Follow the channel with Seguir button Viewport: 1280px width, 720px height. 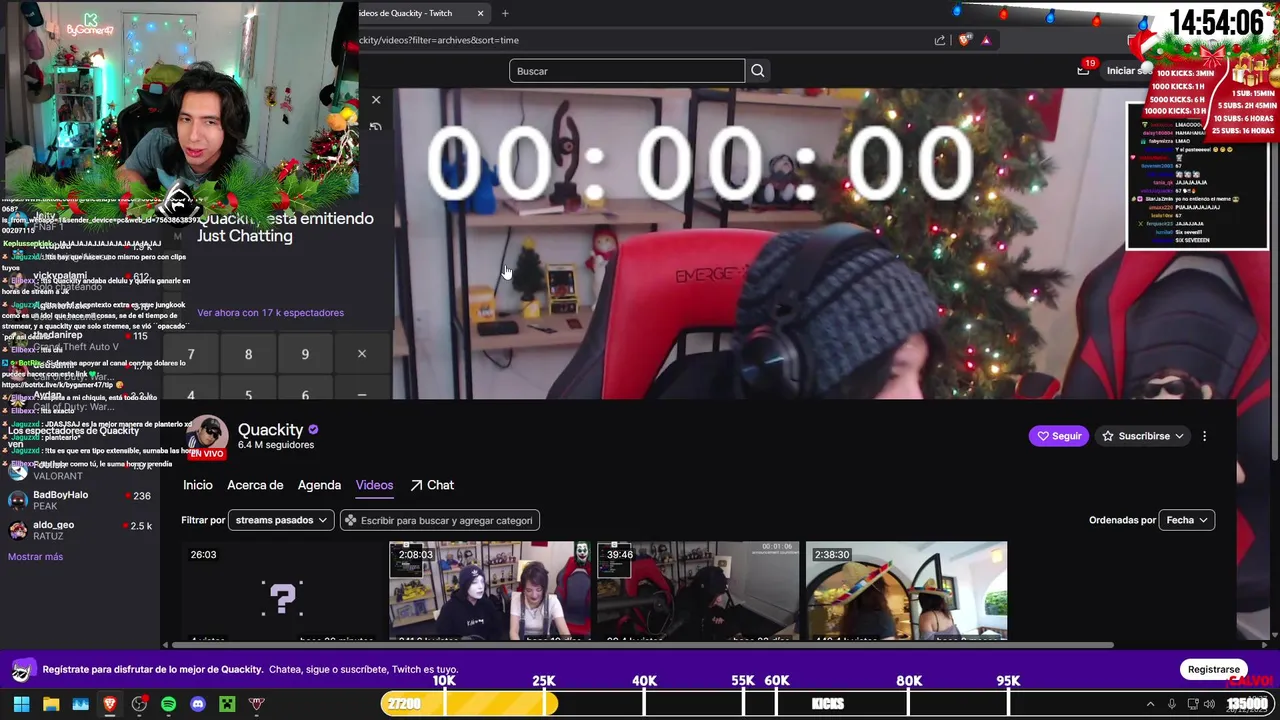click(x=1058, y=436)
